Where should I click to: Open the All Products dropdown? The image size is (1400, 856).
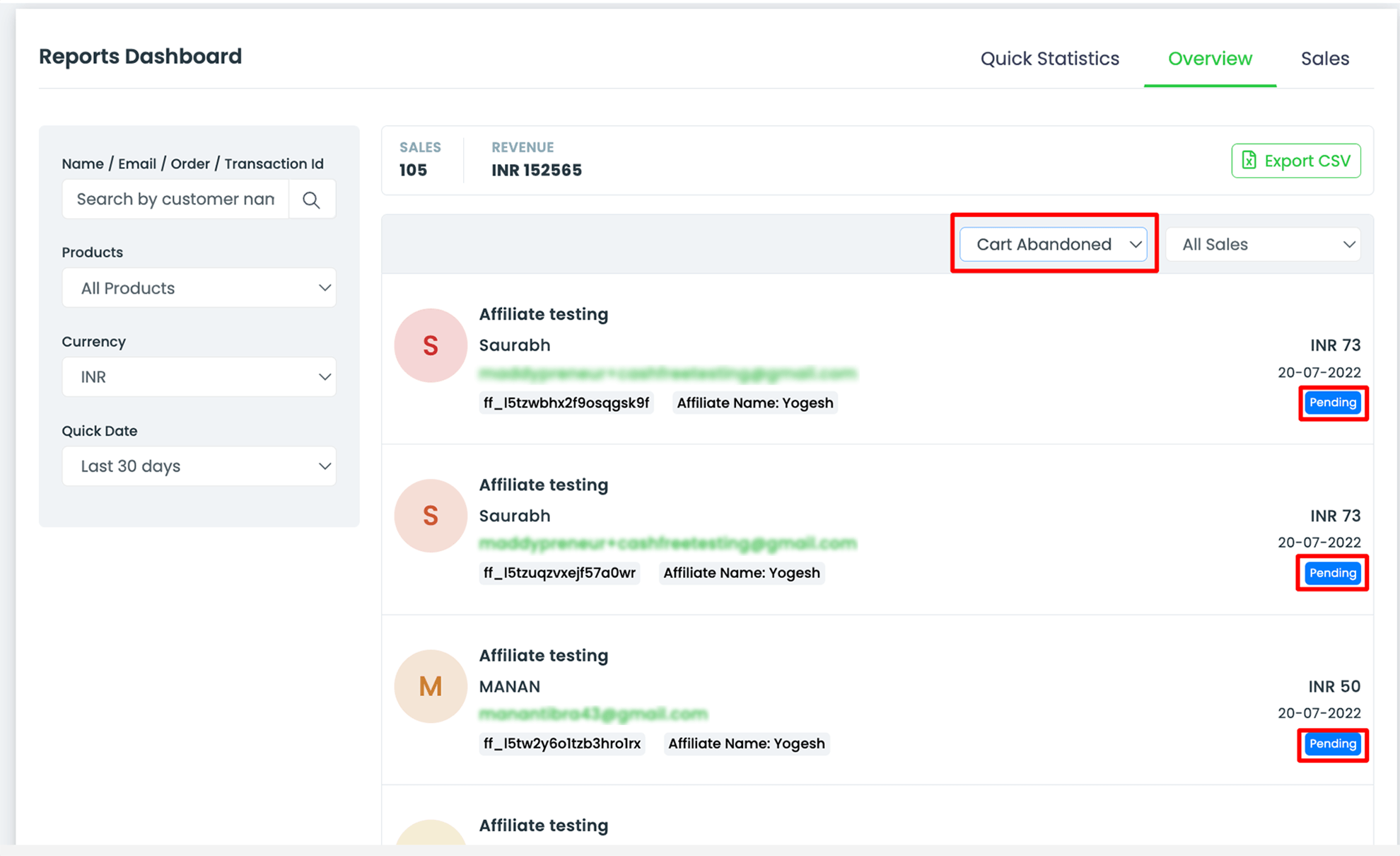199,288
